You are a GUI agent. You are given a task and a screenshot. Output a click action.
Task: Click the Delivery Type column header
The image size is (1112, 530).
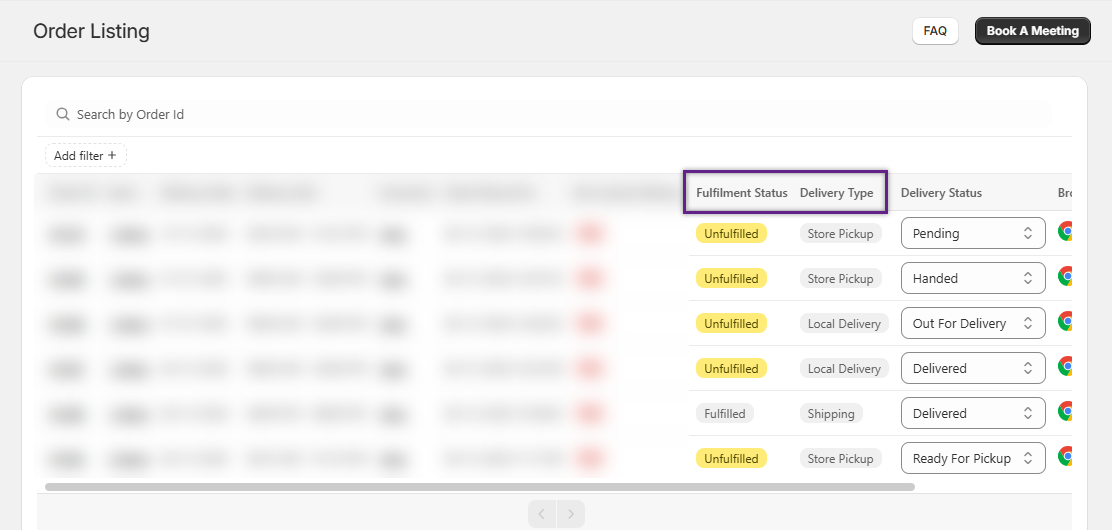[836, 193]
